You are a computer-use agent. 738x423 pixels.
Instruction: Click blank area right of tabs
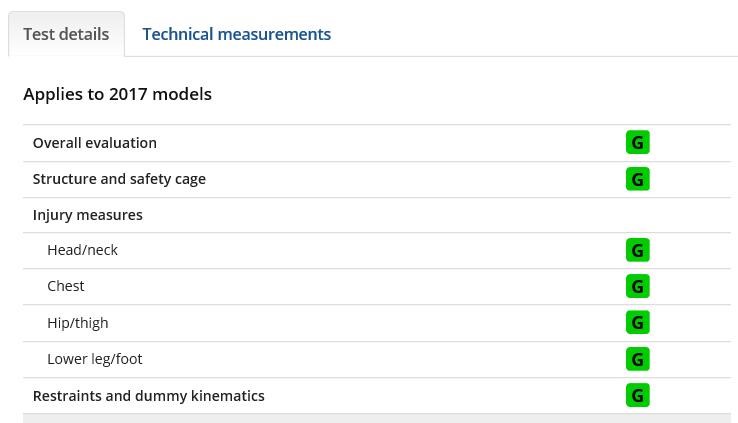pyautogui.click(x=532, y=33)
